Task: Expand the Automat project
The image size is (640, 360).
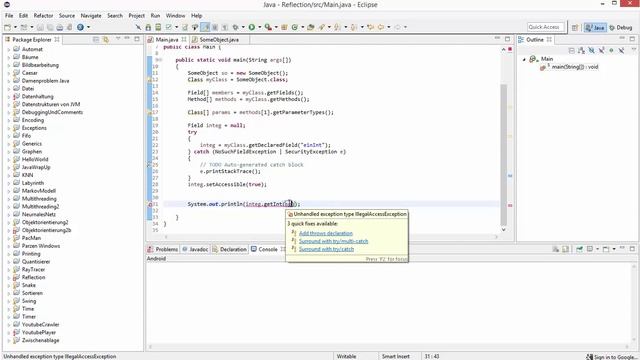Action: tap(9, 49)
